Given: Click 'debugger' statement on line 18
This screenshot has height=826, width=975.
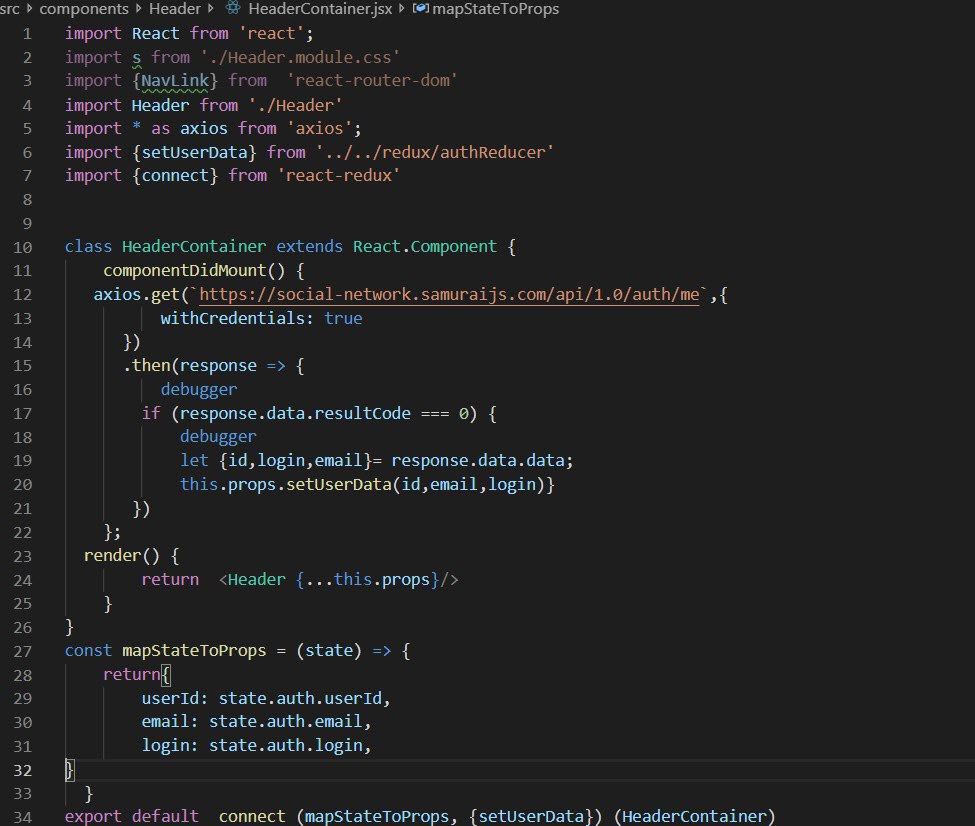Looking at the screenshot, I should coord(218,437).
